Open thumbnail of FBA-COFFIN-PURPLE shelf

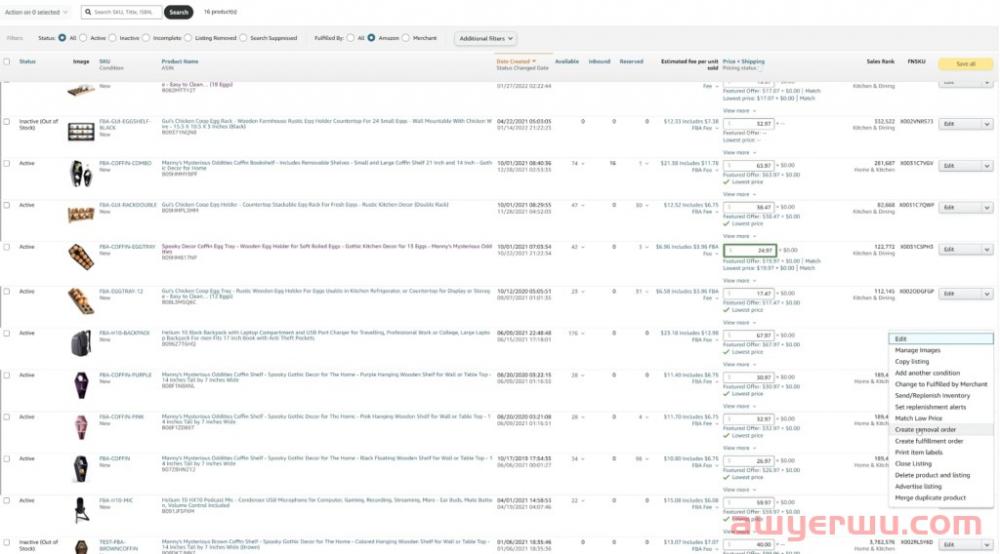(81, 385)
